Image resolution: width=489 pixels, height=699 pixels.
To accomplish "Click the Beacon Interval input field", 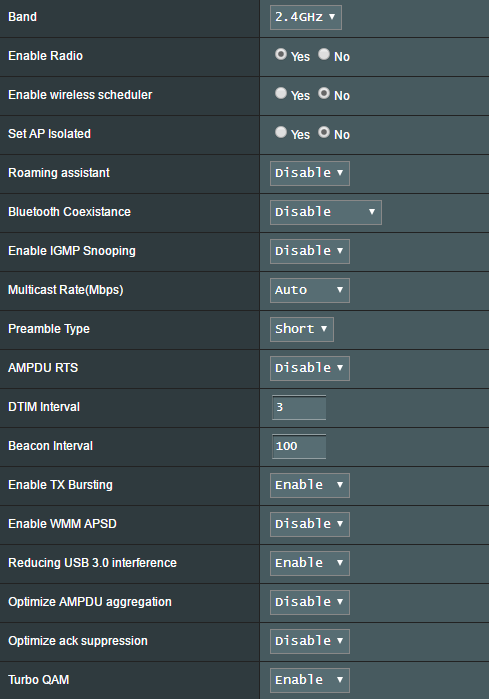I will 299,446.
